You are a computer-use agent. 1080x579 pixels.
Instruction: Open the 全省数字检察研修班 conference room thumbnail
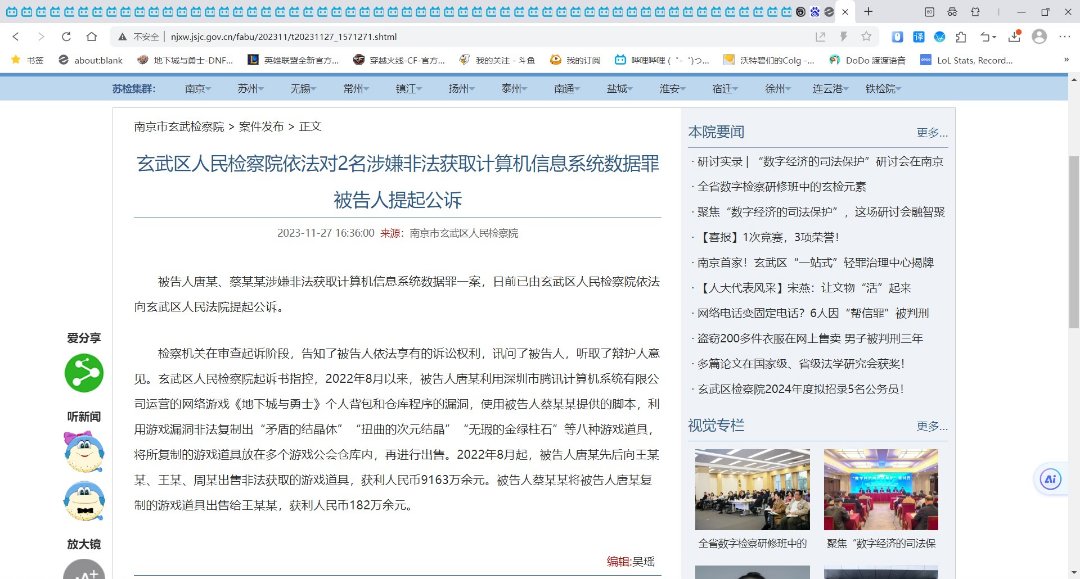coord(752,489)
